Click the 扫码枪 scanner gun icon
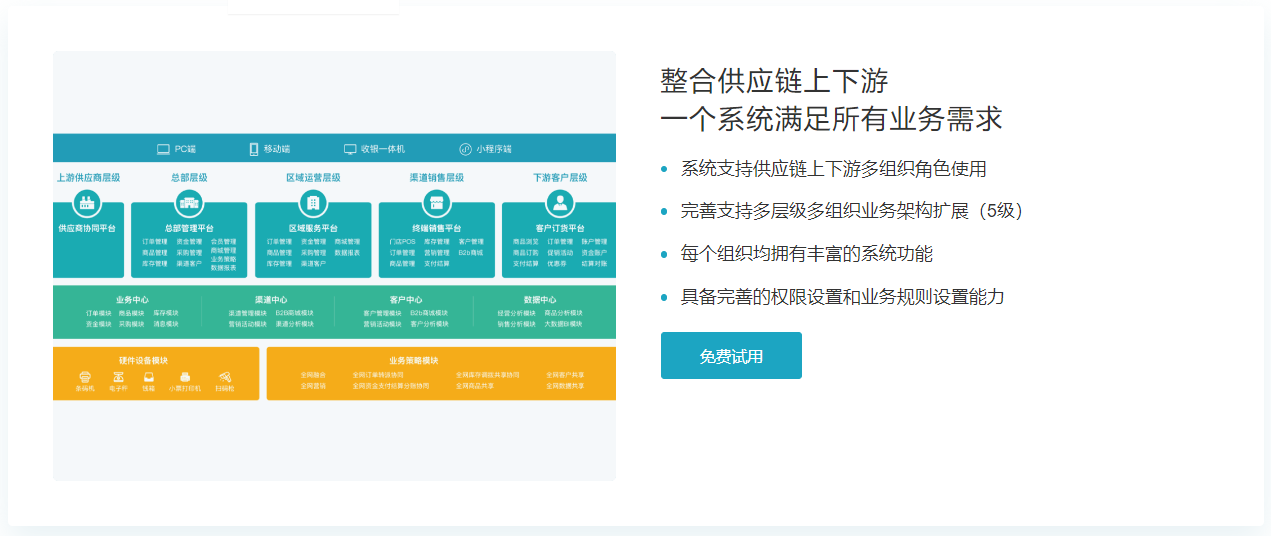 pyautogui.click(x=224, y=377)
